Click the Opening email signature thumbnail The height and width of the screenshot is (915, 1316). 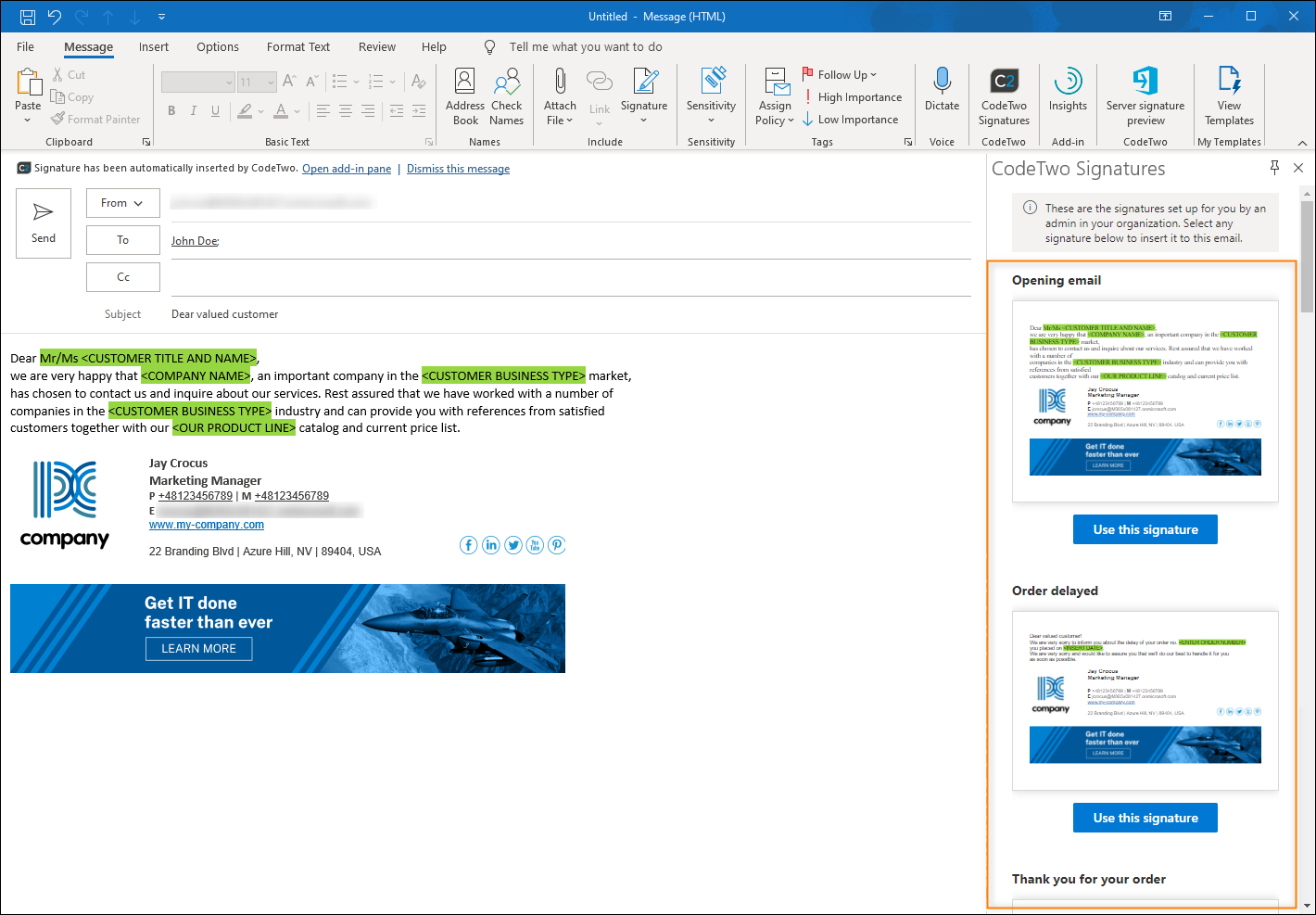click(x=1145, y=400)
